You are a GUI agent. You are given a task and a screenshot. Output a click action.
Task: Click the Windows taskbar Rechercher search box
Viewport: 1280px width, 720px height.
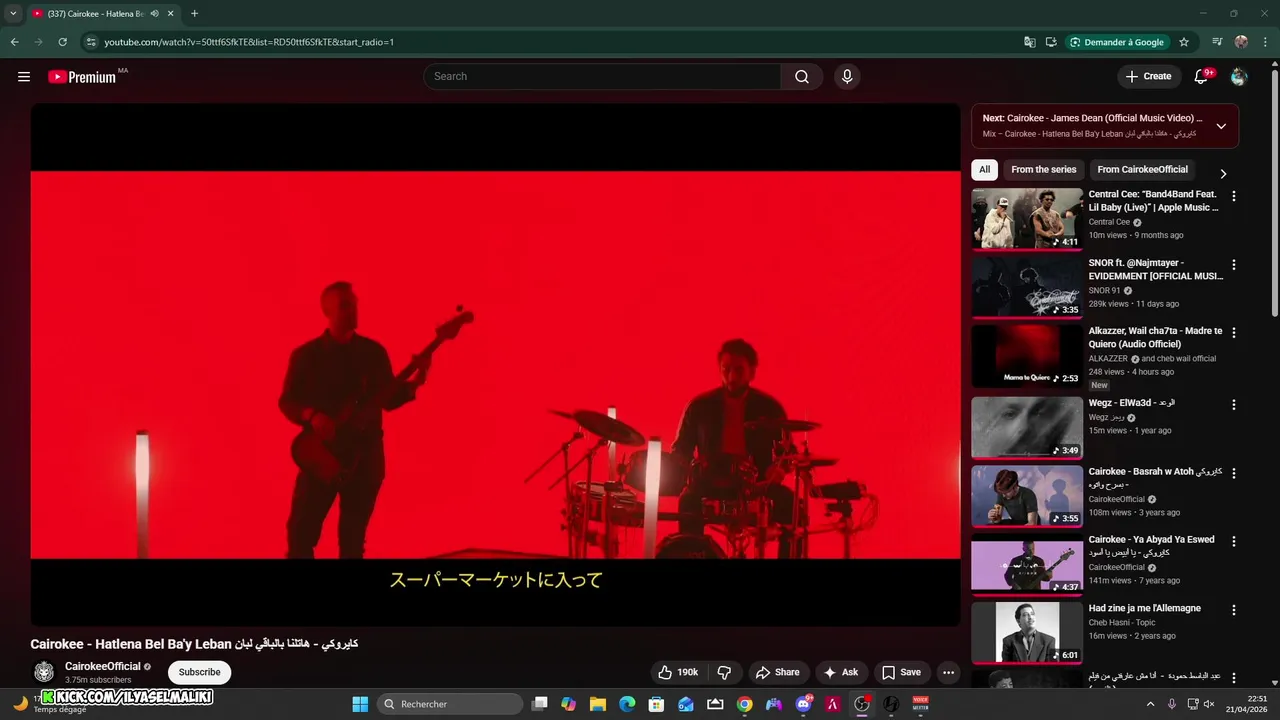[451, 704]
